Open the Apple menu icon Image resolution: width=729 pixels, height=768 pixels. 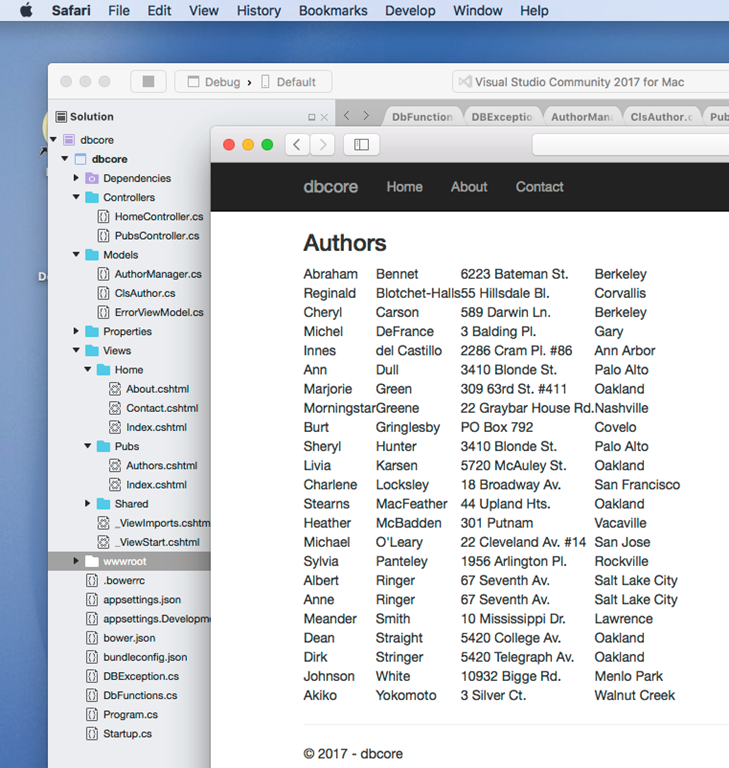pyautogui.click(x=26, y=11)
